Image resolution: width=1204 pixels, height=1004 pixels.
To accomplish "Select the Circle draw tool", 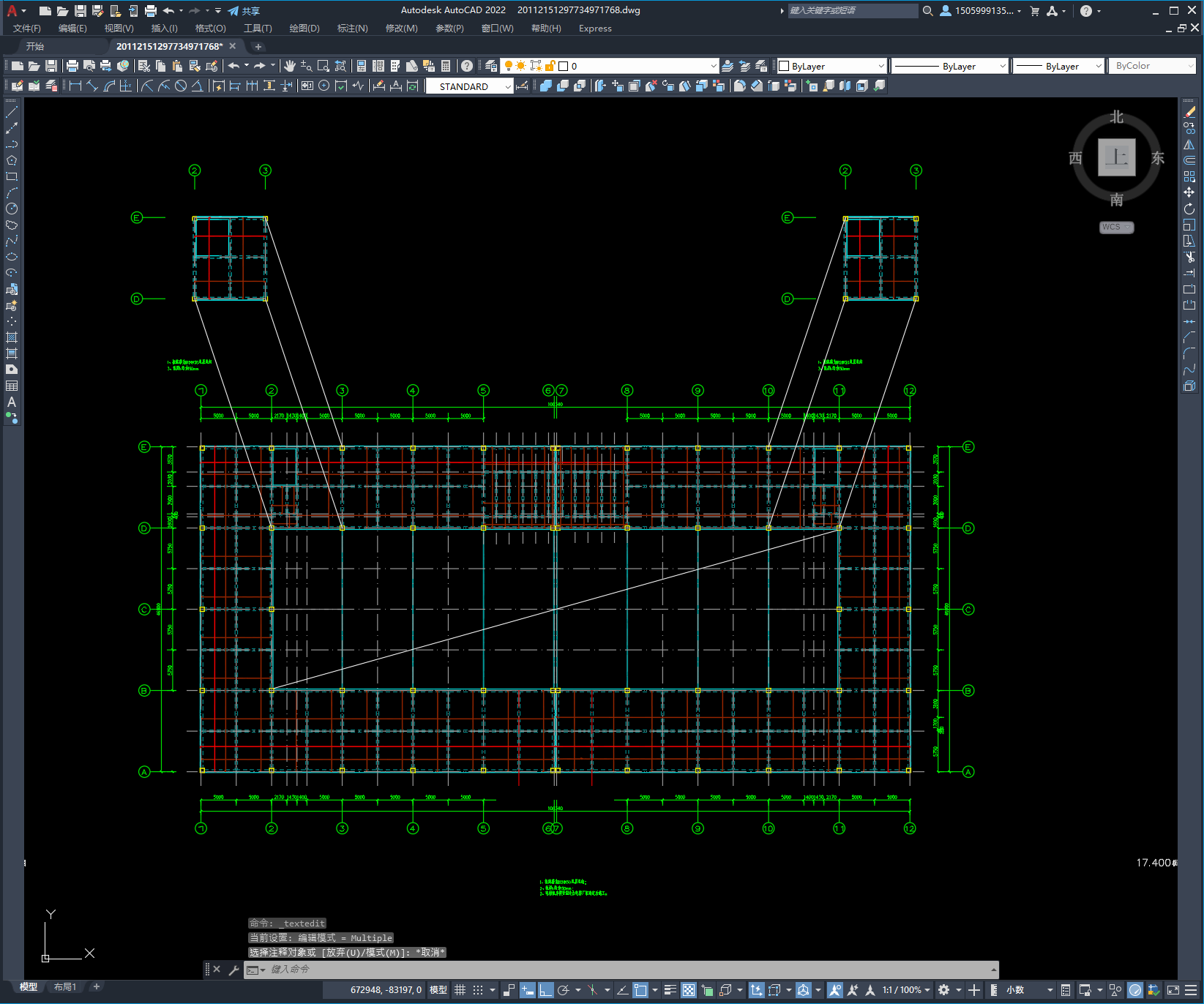I will pyautogui.click(x=12, y=209).
